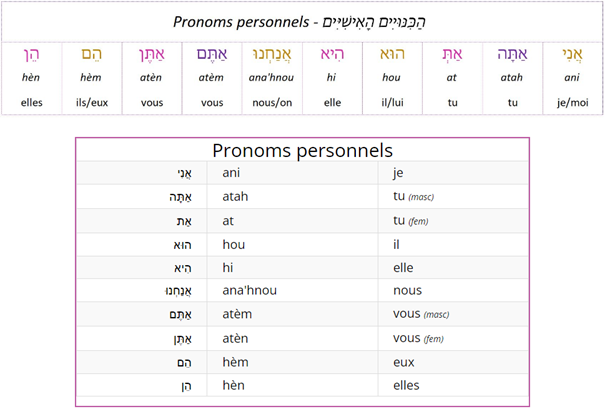This screenshot has height=409, width=605.
Task: Click 'hèn' in the lower table's middle column
Action: pyautogui.click(x=235, y=385)
